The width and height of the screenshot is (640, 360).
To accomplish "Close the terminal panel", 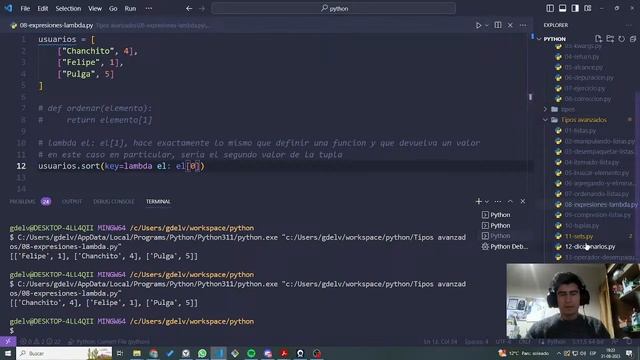I will click(523, 201).
